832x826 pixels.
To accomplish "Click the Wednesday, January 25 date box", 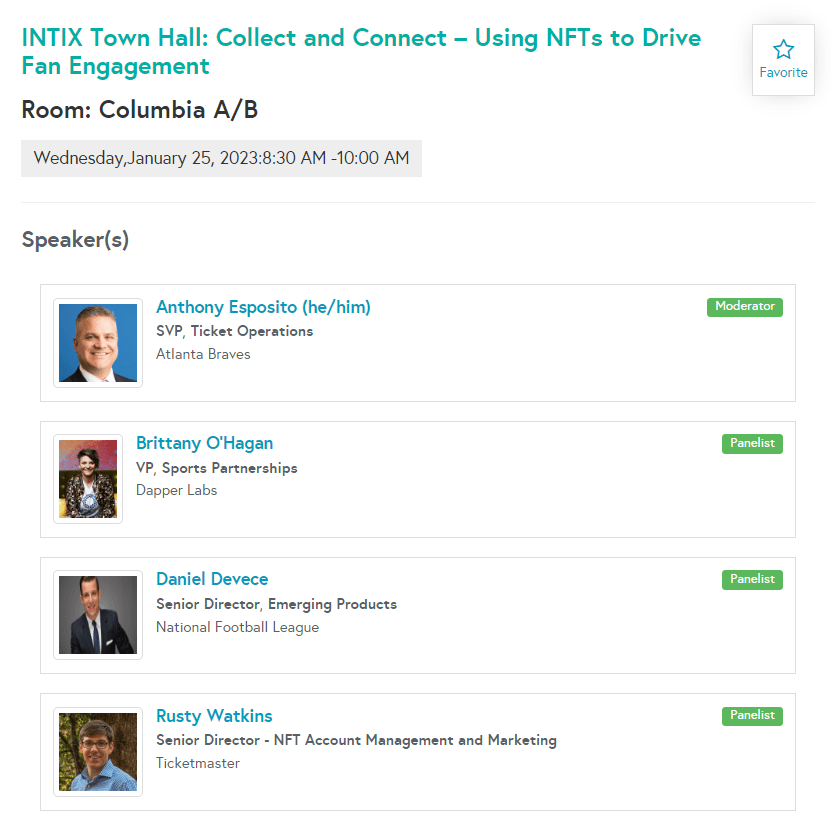I will [221, 158].
